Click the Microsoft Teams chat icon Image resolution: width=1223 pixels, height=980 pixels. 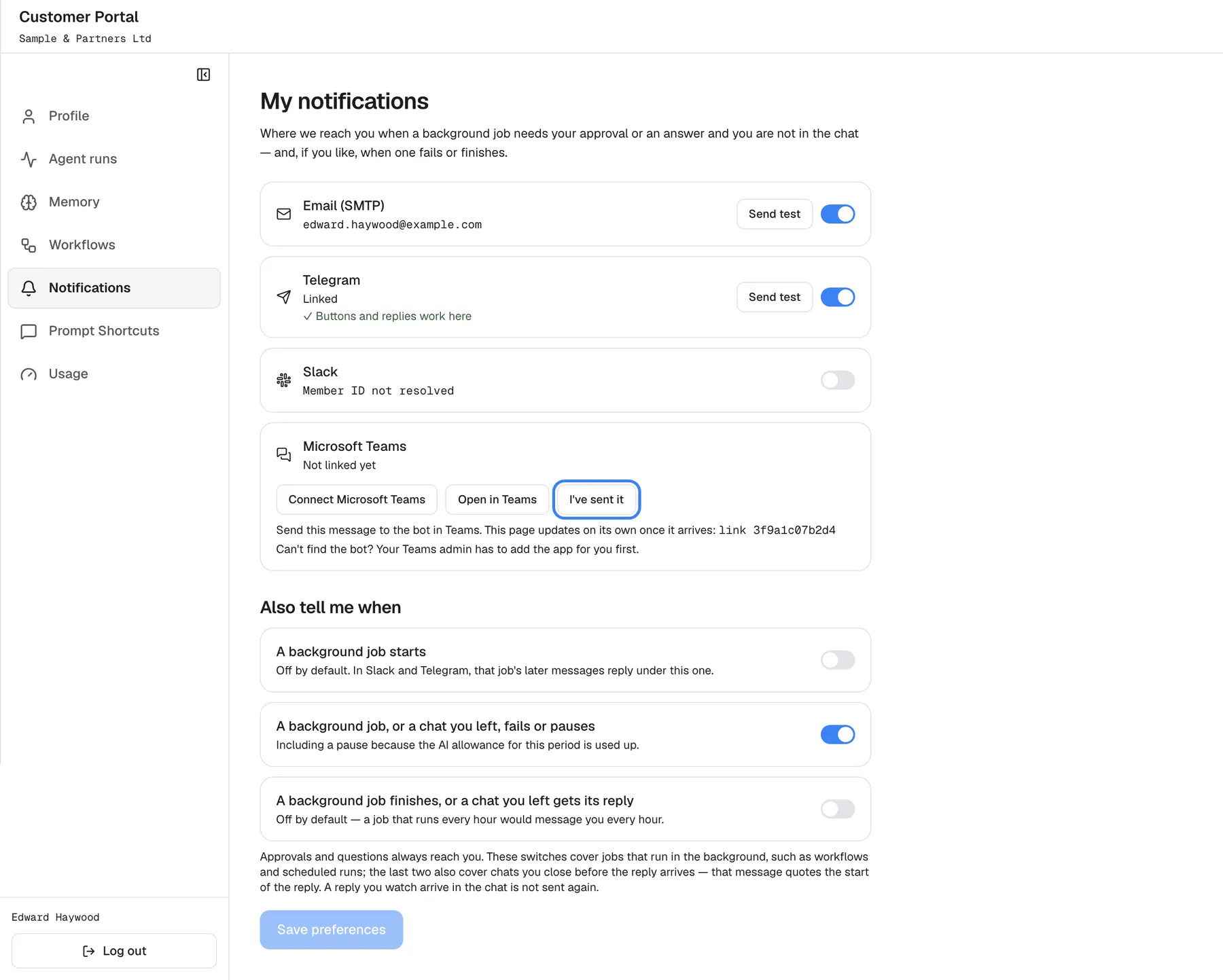point(284,454)
